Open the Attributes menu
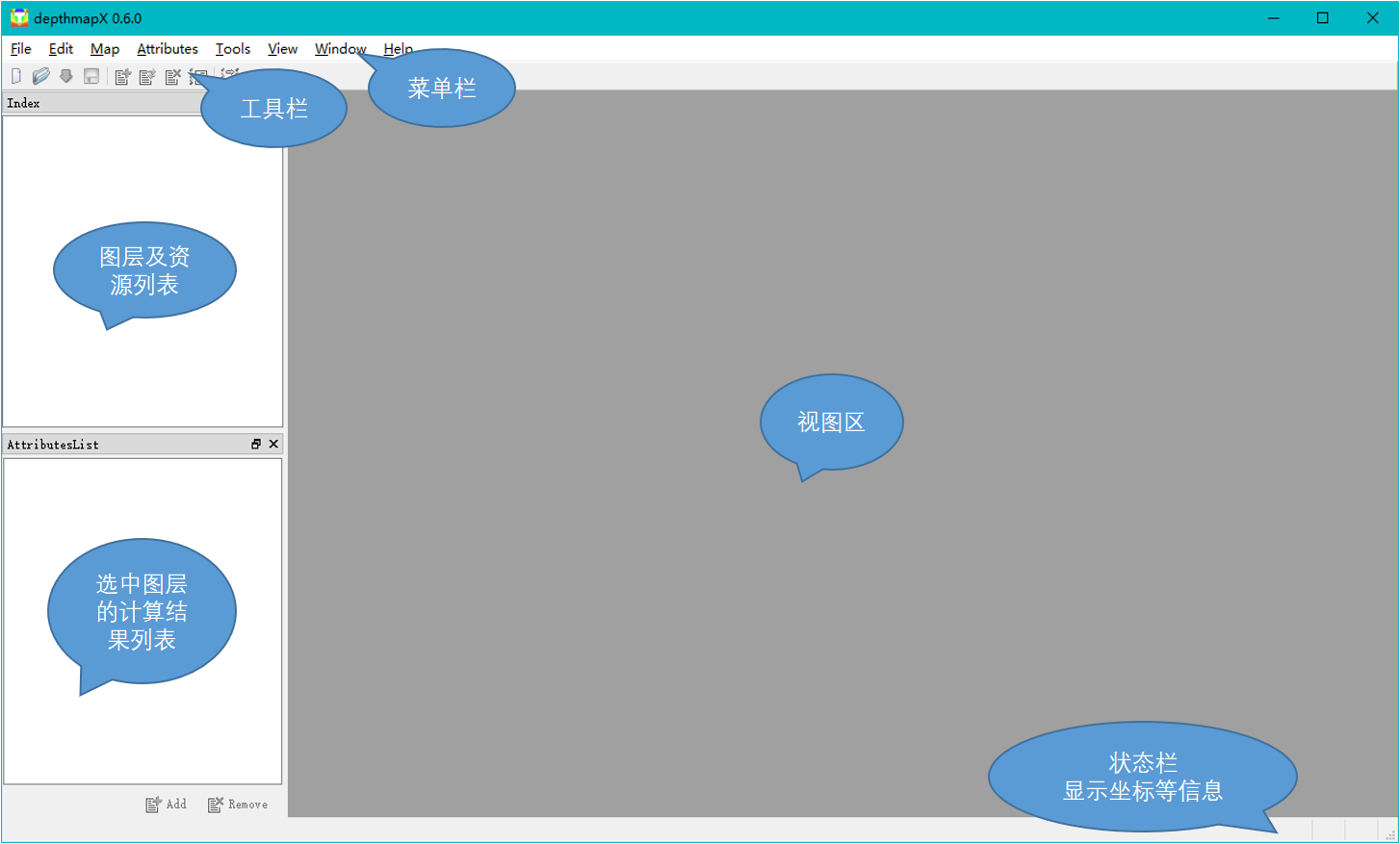Screen dimensions: 1400x844 [x=168, y=48]
